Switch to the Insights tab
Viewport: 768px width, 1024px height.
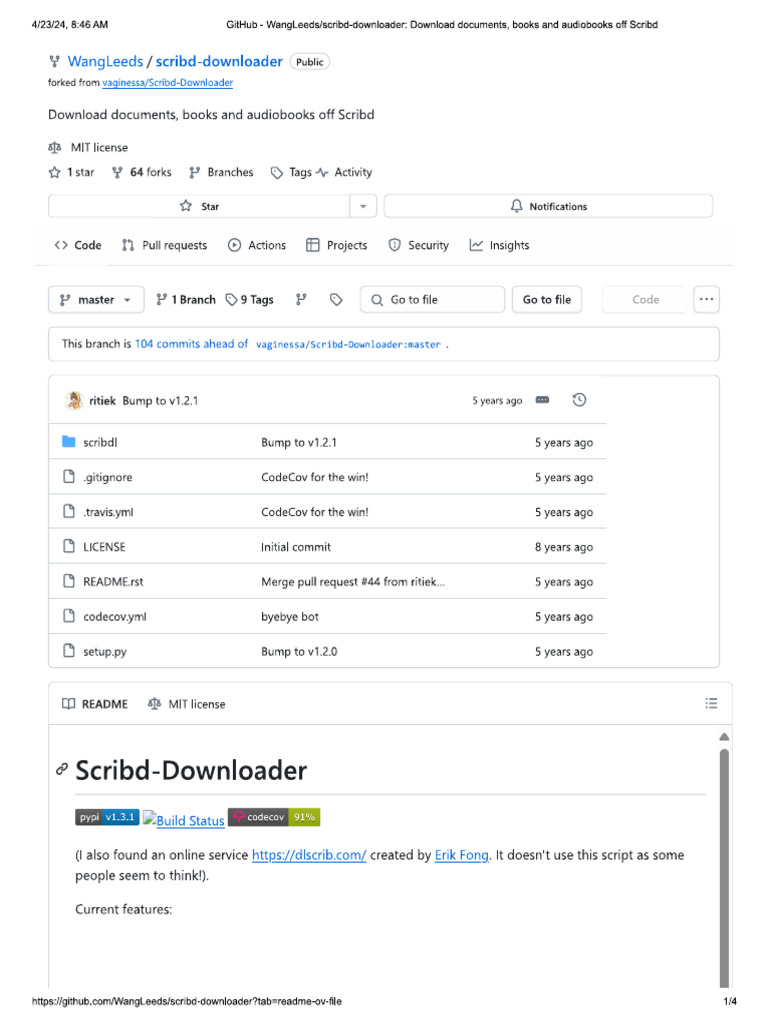pyautogui.click(x=500, y=246)
